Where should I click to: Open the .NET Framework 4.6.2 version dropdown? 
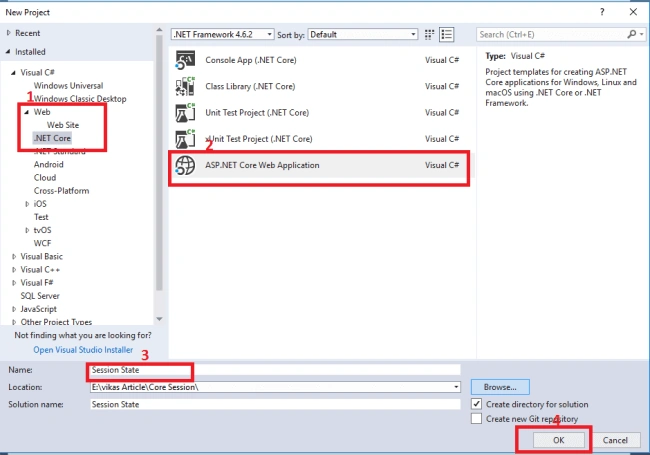pyautogui.click(x=222, y=34)
